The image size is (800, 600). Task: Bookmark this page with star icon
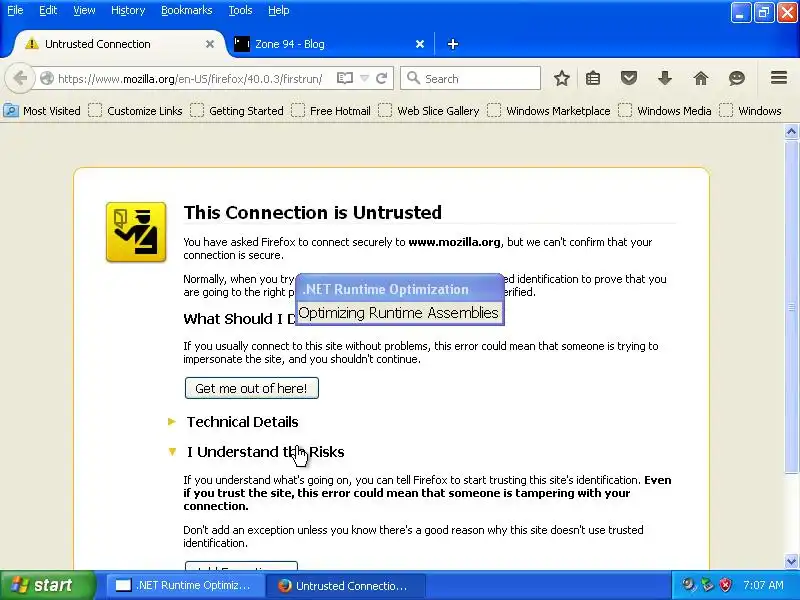pos(562,78)
